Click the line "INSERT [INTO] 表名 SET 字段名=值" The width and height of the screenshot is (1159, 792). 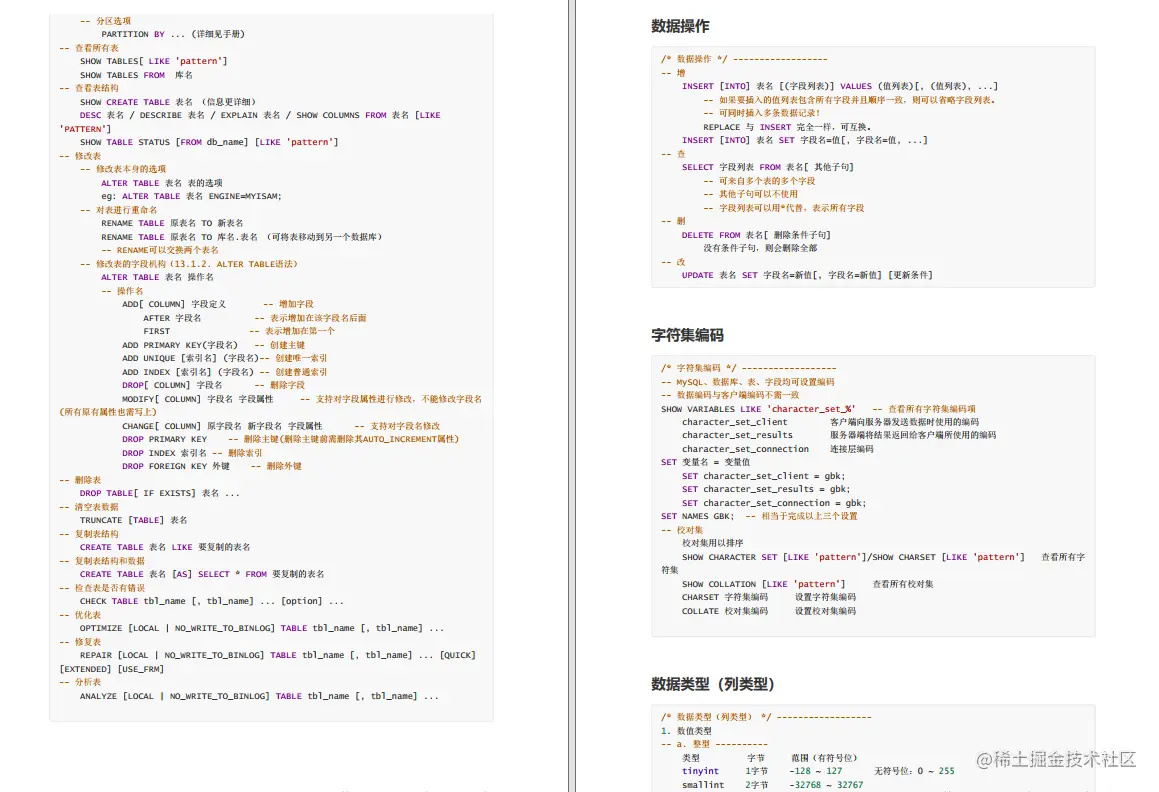click(x=804, y=140)
